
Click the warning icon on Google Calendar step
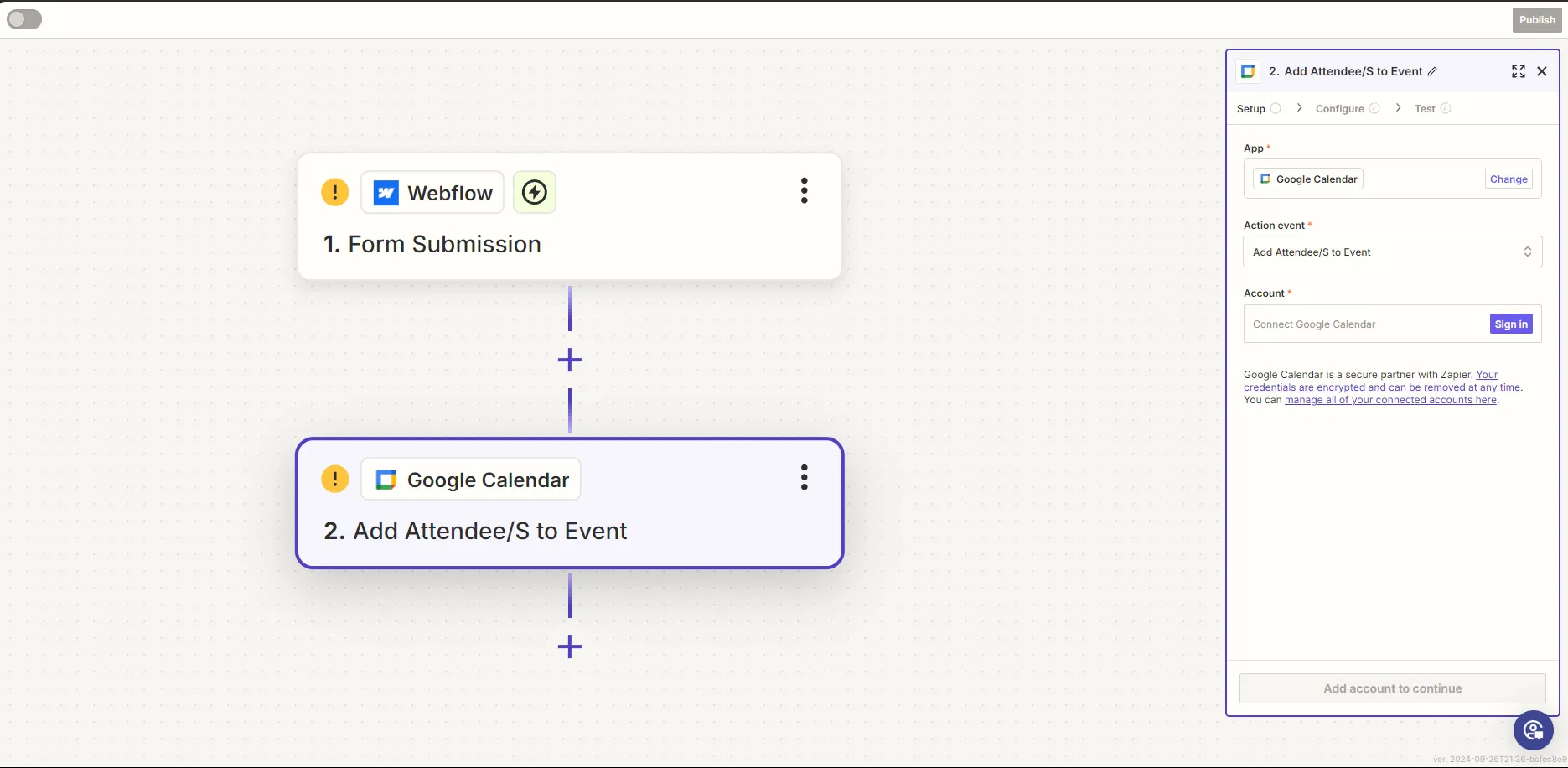click(x=335, y=479)
